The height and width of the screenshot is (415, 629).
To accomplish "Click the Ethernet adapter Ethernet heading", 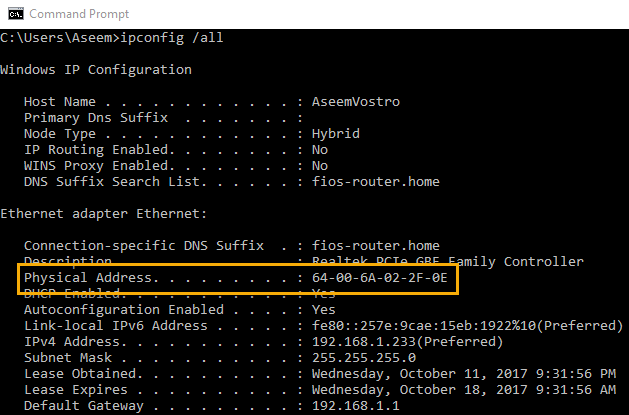I will [104, 214].
